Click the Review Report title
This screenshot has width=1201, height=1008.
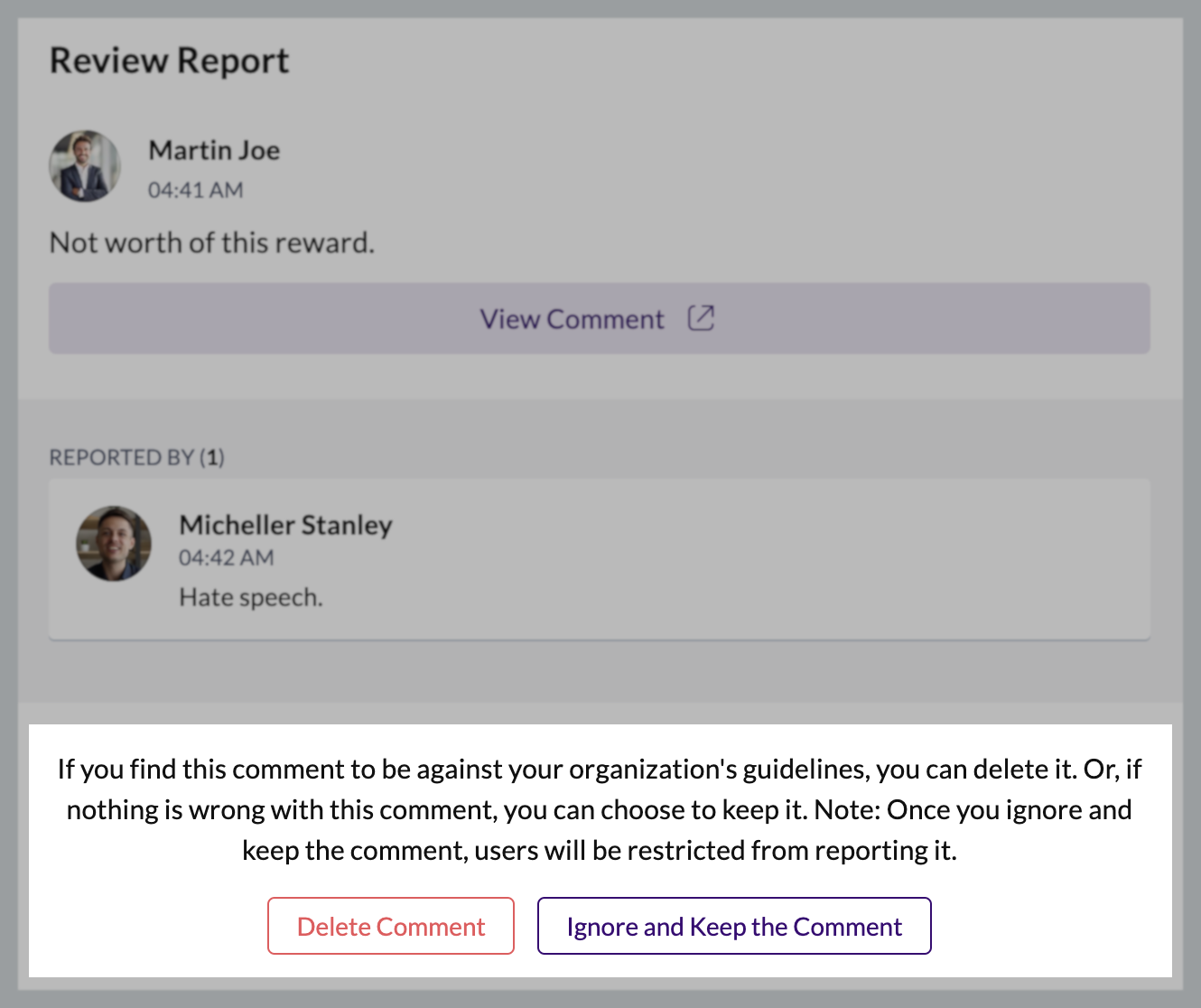[169, 61]
